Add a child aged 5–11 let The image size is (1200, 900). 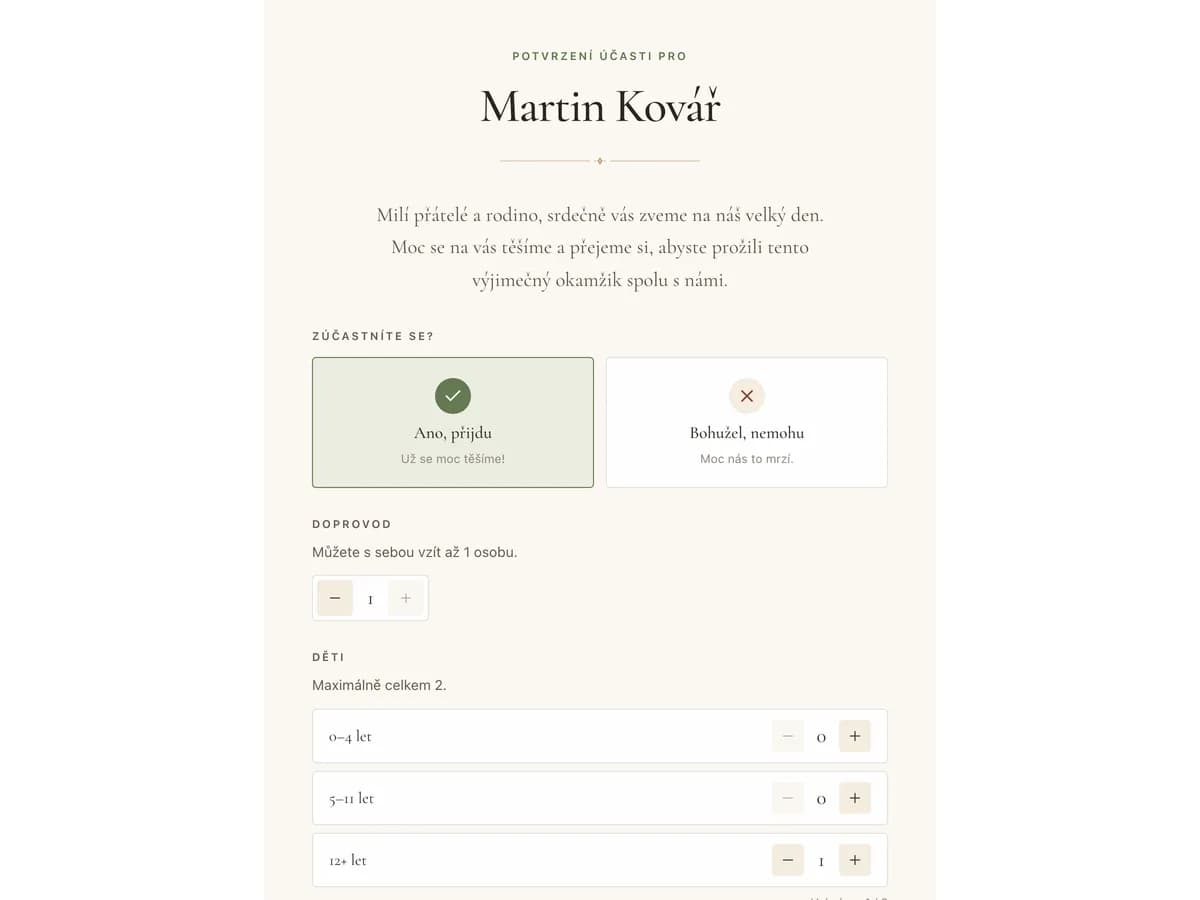click(x=855, y=798)
